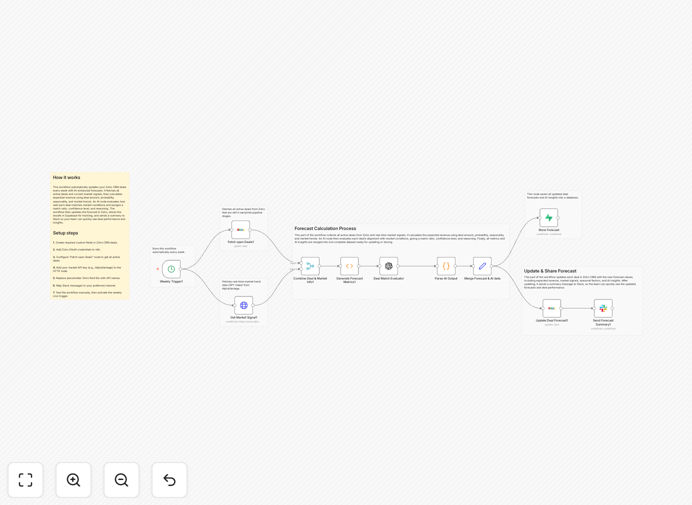This screenshot has height=505, width=692.
Task: Click the Deal Match Evaluator label
Action: click(388, 279)
